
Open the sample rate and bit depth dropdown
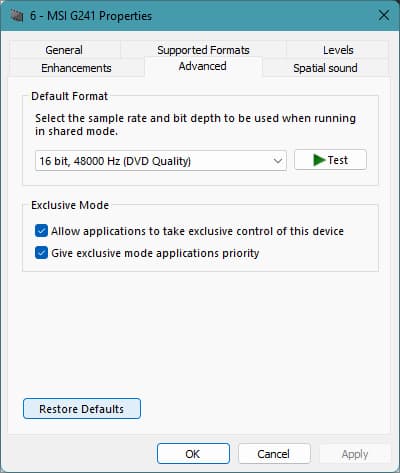[x=161, y=161]
